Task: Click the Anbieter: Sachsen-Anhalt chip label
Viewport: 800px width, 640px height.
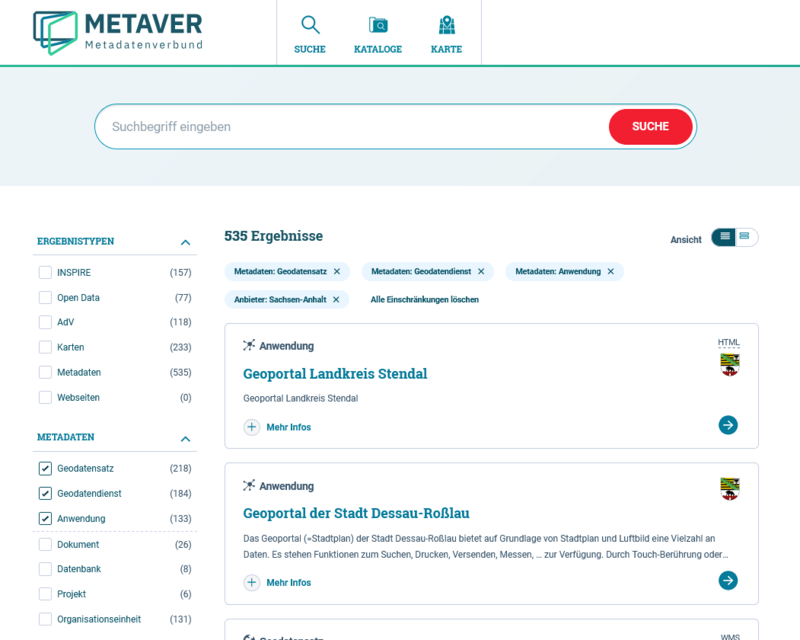Action: (x=280, y=300)
